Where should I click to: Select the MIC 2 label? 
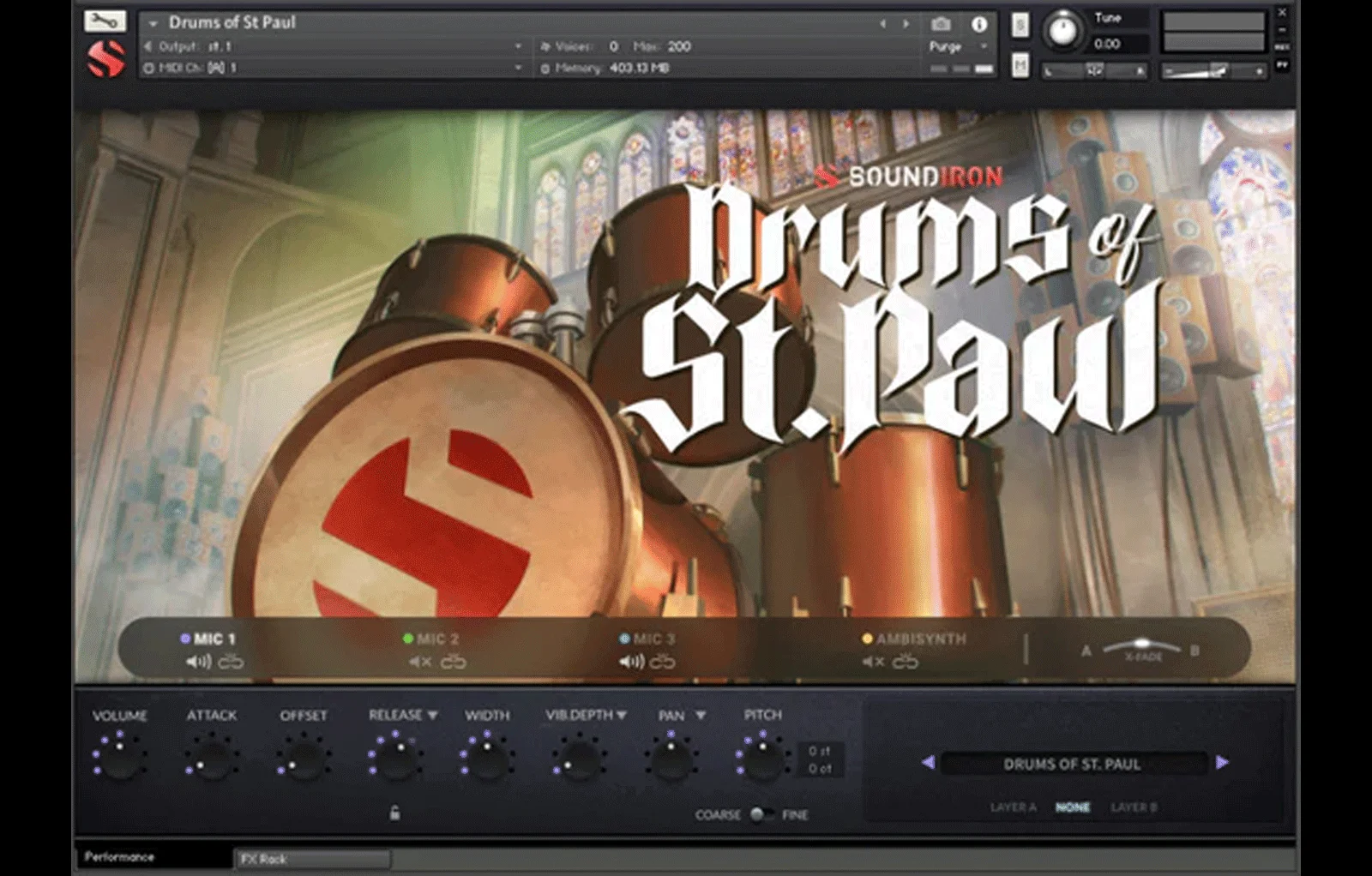[437, 639]
